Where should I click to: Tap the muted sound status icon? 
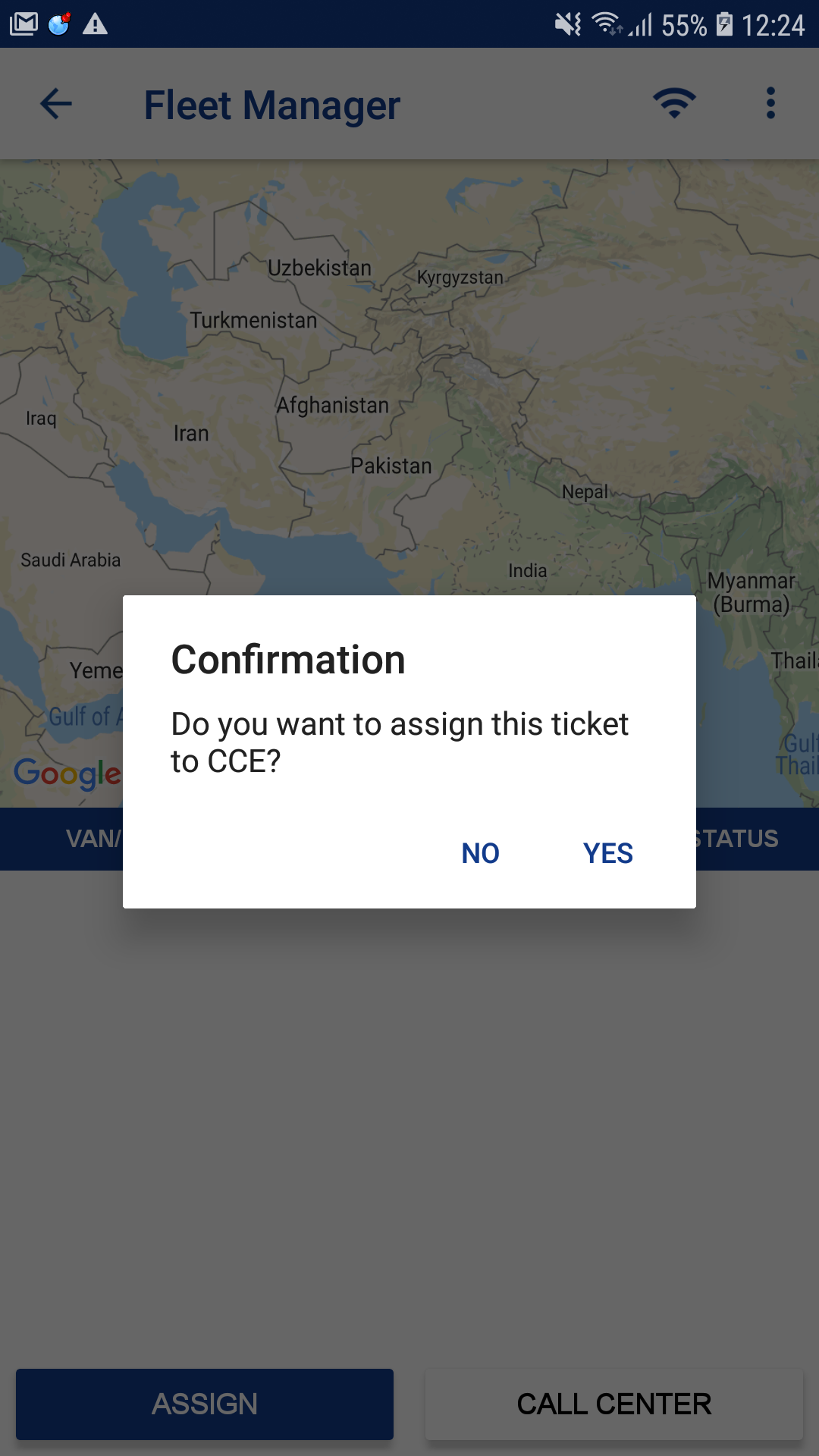[567, 25]
